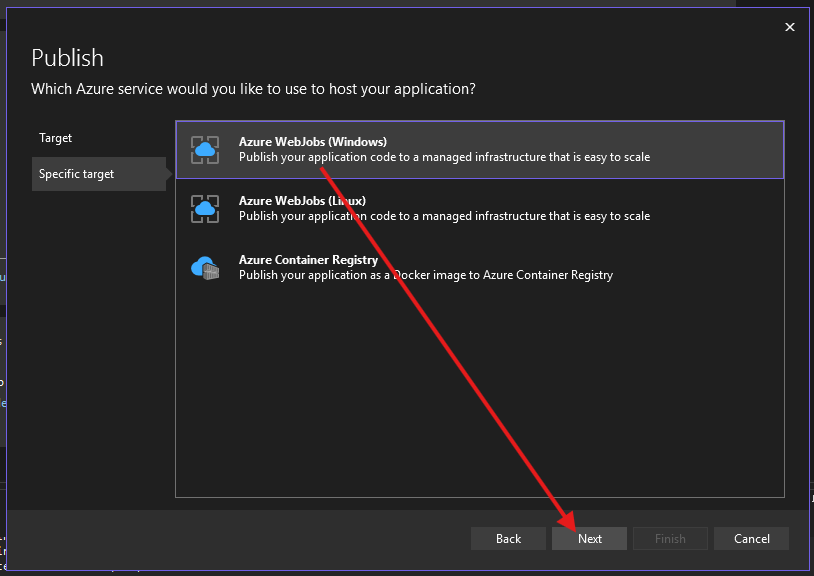The image size is (814, 576).
Task: Click the Azure WebJobs (Linux) cloud icon
Action: click(205, 208)
